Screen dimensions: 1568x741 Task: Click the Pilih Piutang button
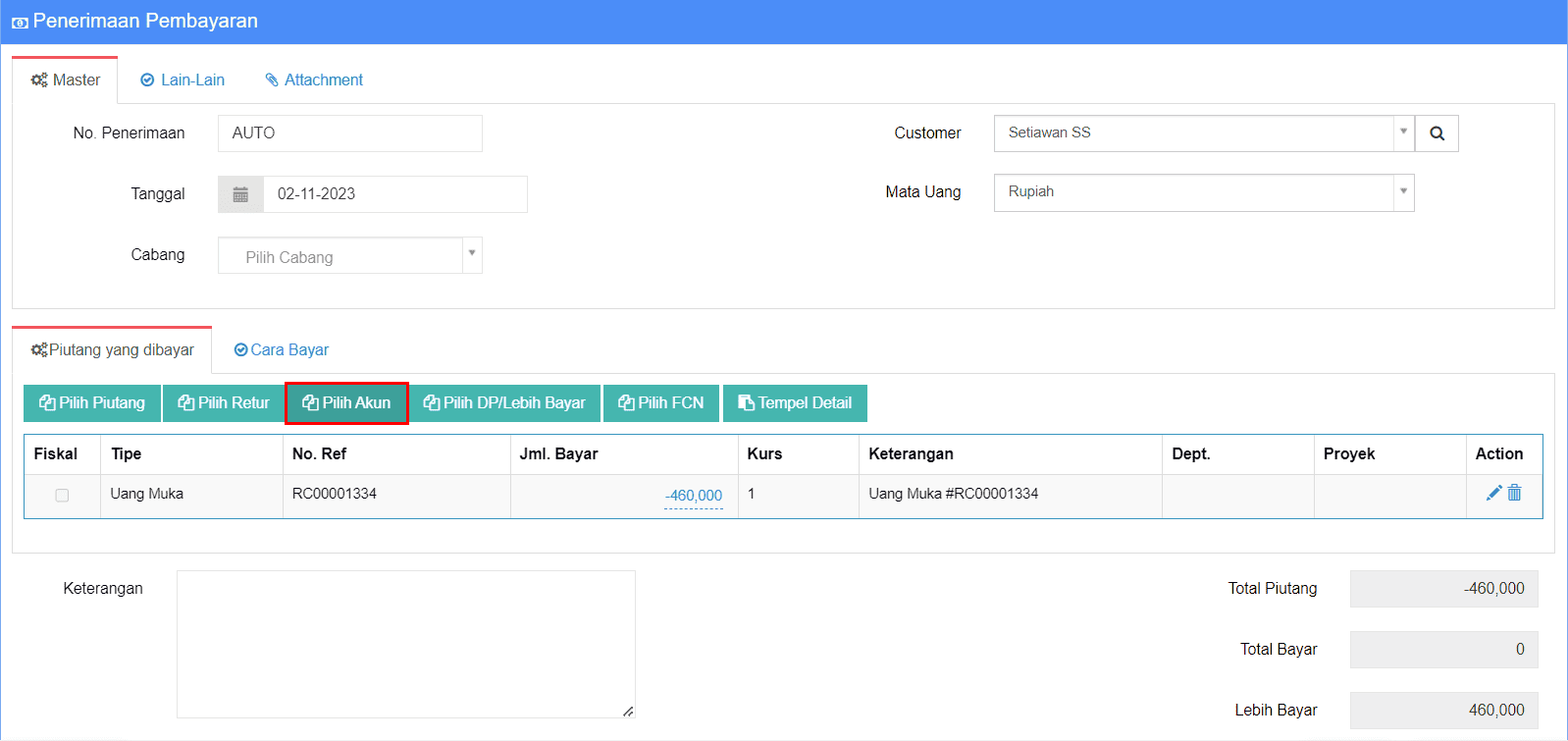click(92, 403)
